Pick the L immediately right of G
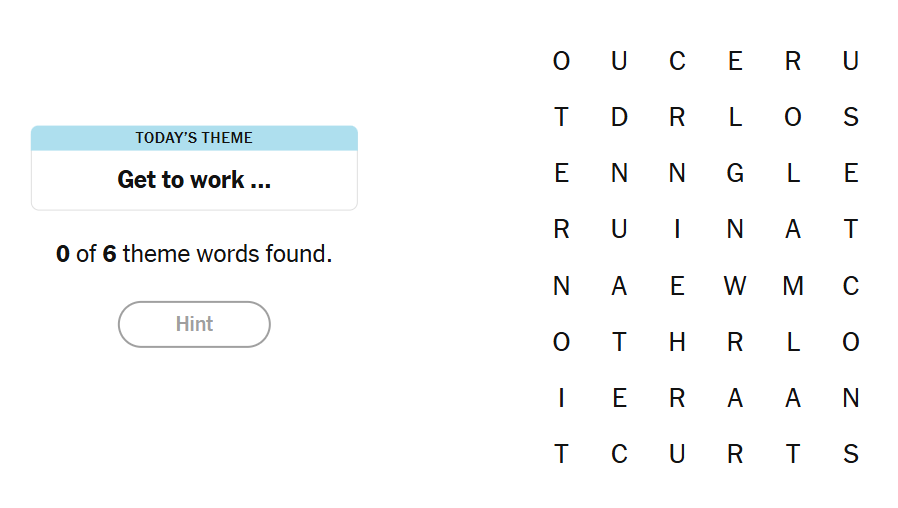The width and height of the screenshot is (898, 508). click(793, 174)
